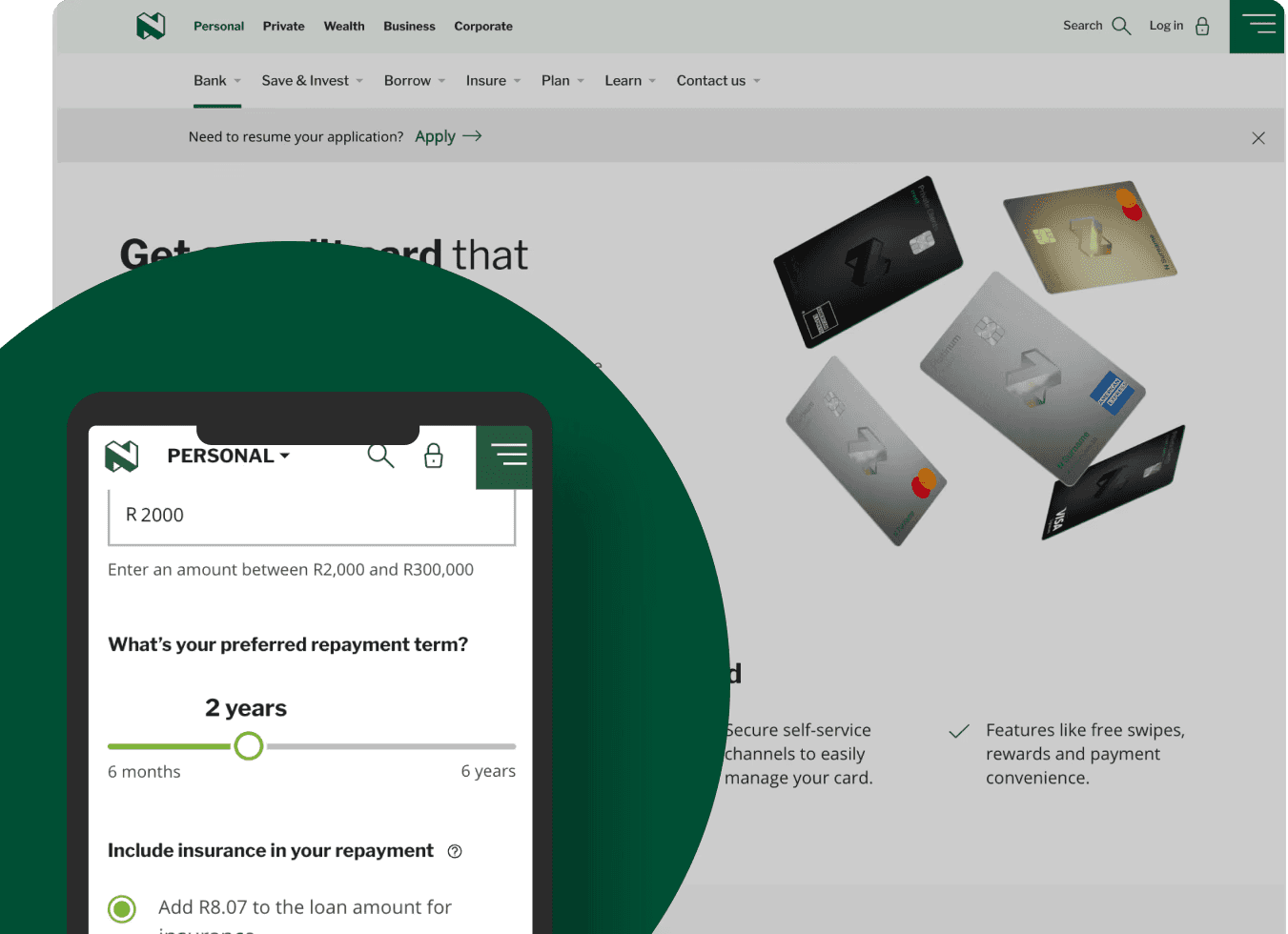Click the repayment term slider handle

coord(249,746)
